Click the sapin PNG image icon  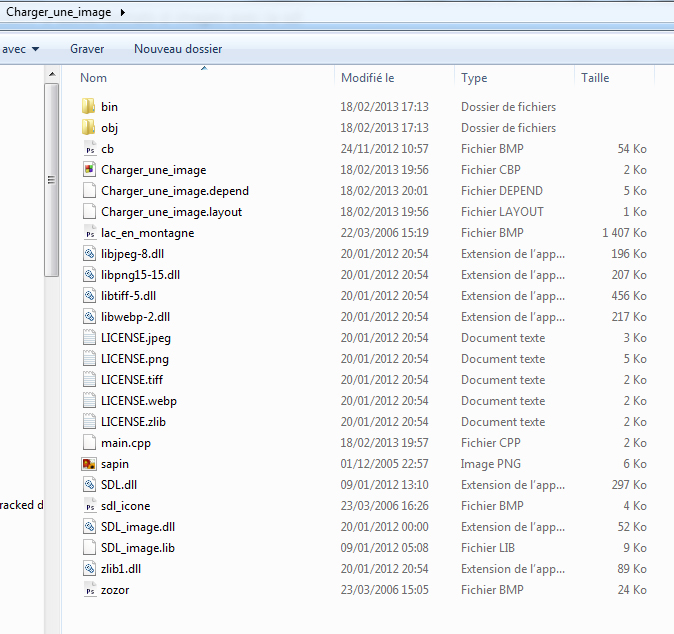coord(88,464)
